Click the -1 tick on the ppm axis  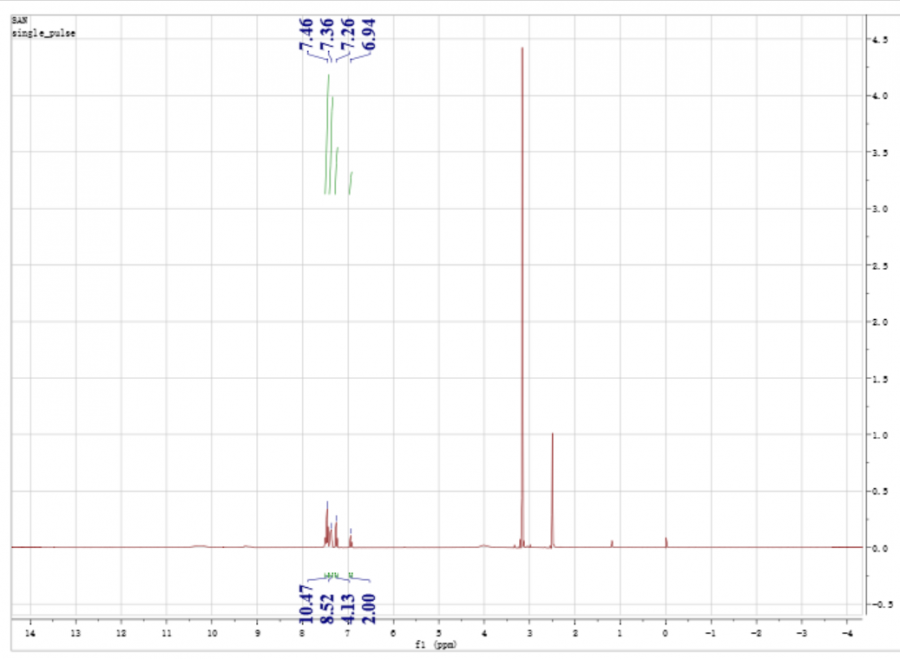coord(711,633)
